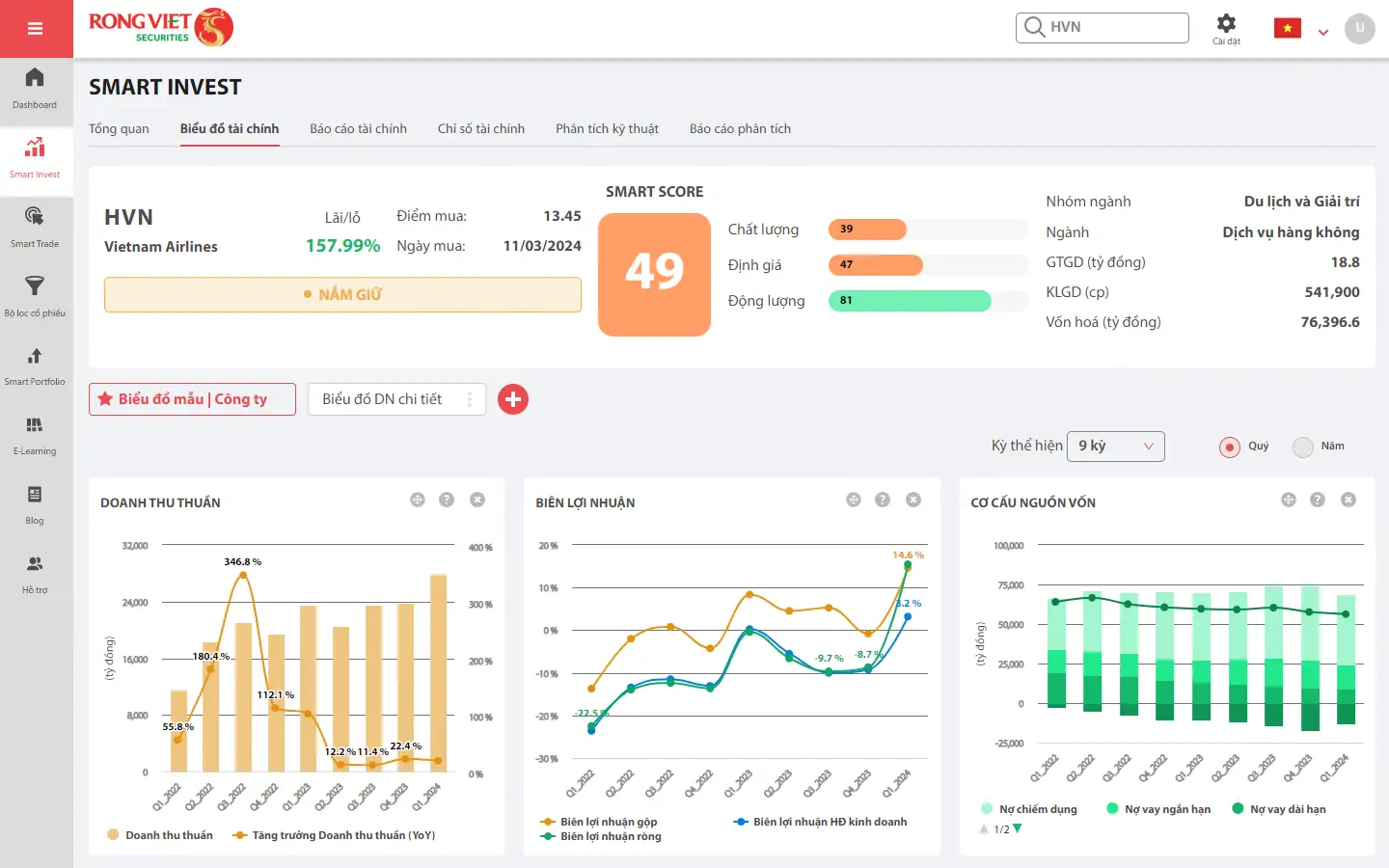
Task: Click the Vốn hoá value 76,396.6
Action: click(x=1330, y=322)
